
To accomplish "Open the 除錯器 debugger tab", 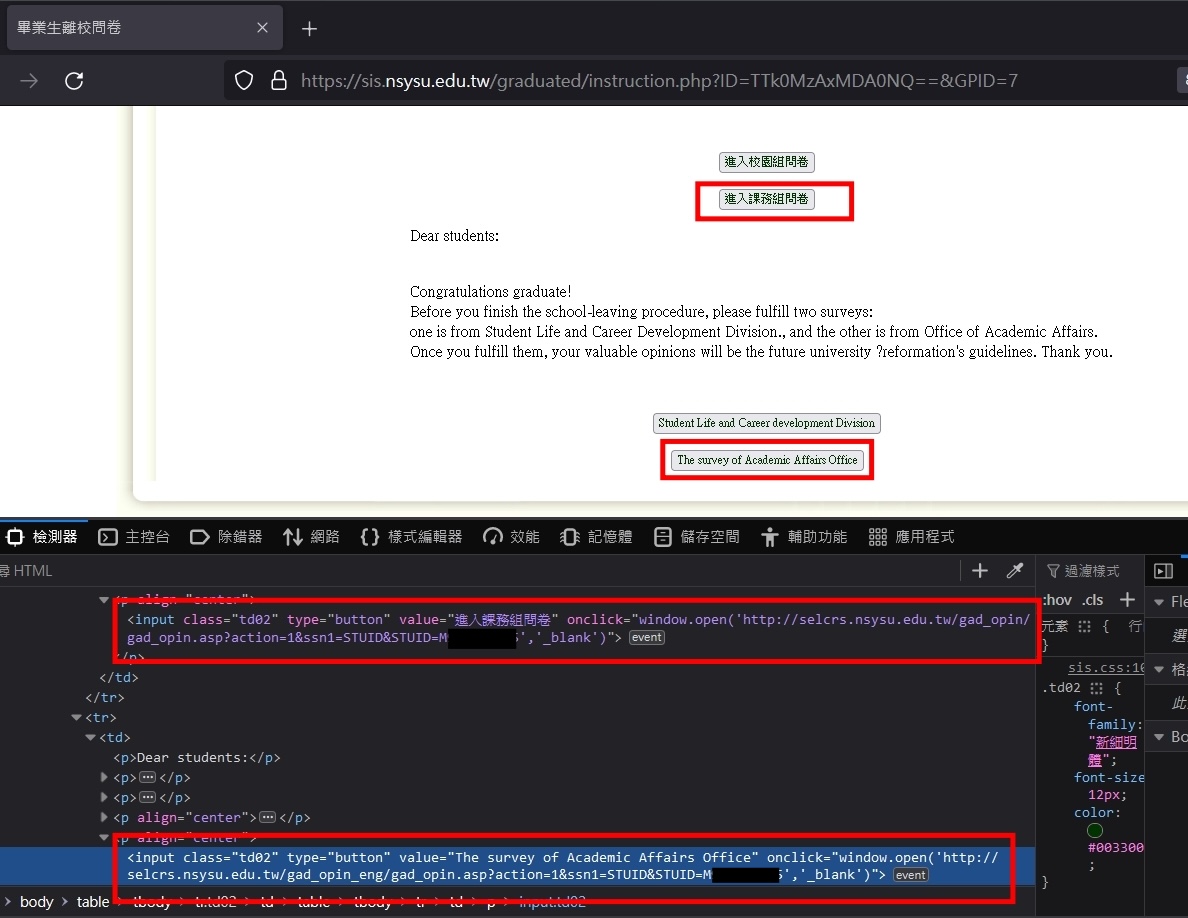I will [x=226, y=537].
